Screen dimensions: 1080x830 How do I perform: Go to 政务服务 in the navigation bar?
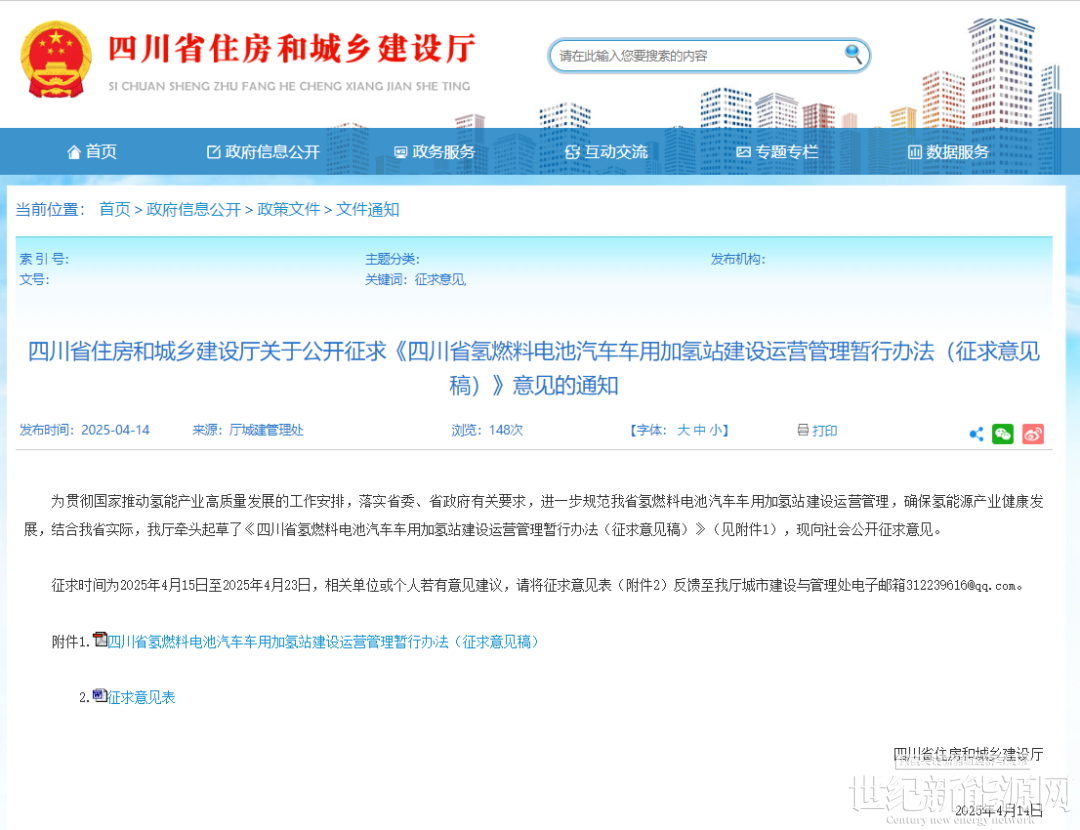click(435, 152)
